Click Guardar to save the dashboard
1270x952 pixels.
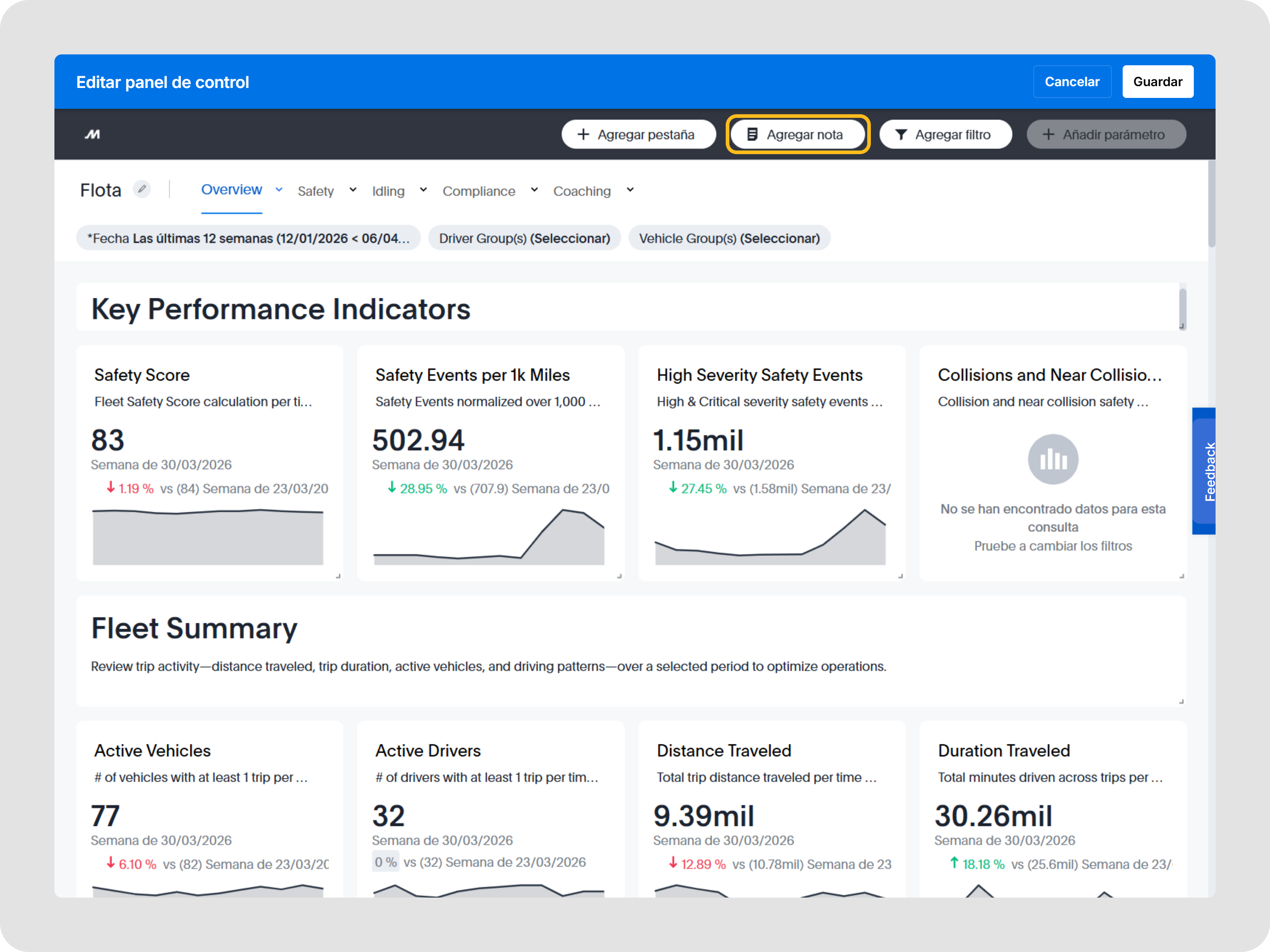[1157, 82]
